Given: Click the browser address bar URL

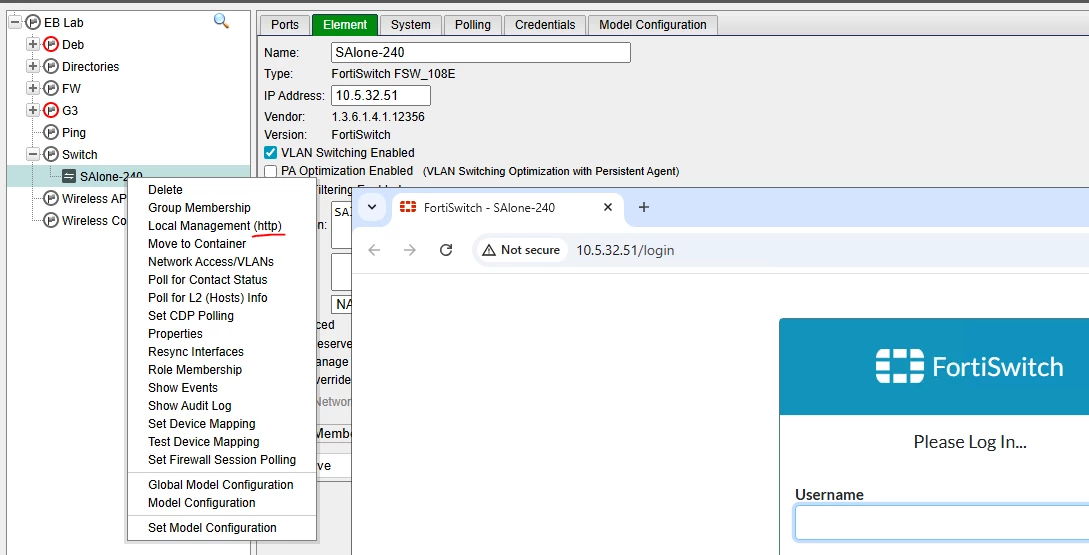Looking at the screenshot, I should tap(625, 250).
